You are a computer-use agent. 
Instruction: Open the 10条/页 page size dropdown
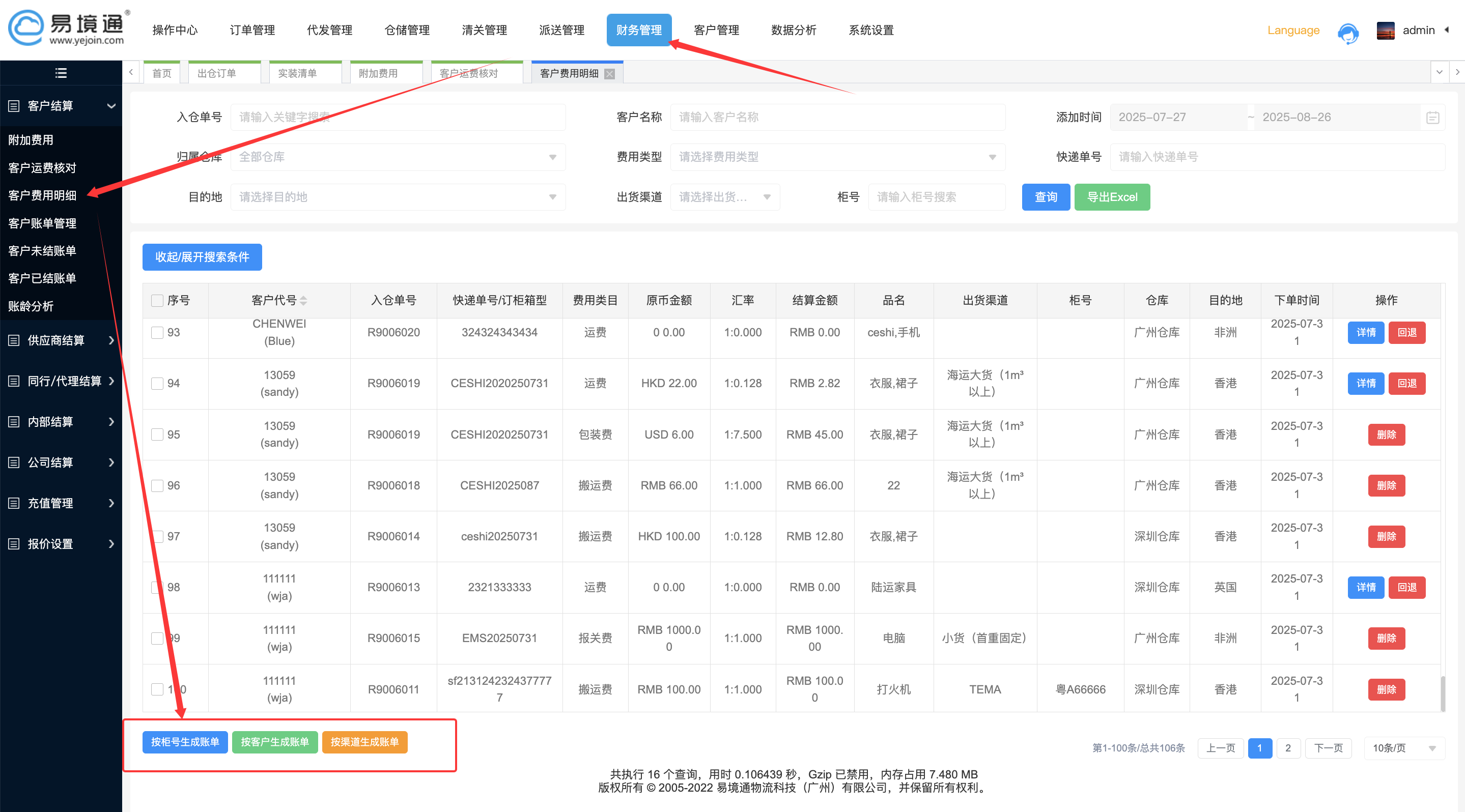point(1405,748)
